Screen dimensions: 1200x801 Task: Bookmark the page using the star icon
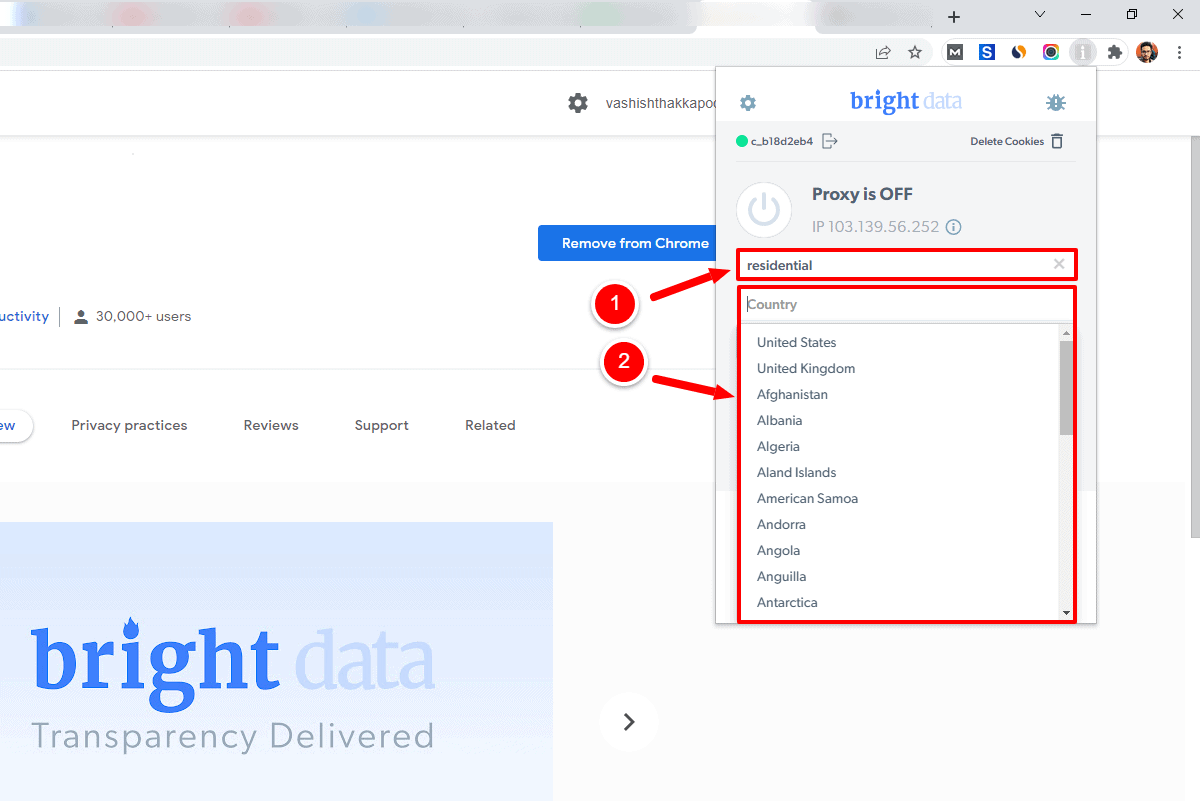(x=915, y=52)
